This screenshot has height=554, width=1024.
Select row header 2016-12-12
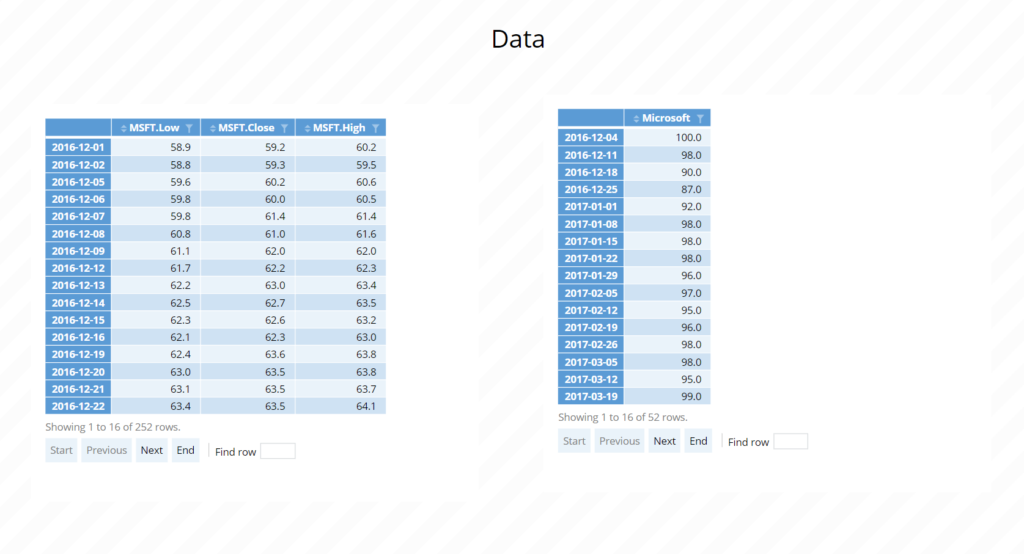click(x=78, y=268)
